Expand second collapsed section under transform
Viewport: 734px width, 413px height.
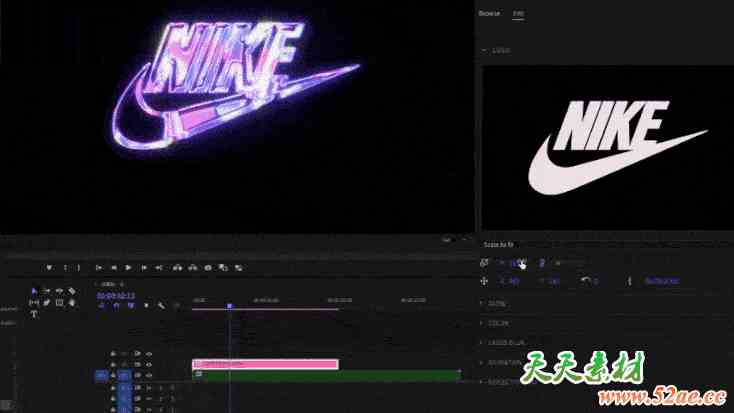481,323
